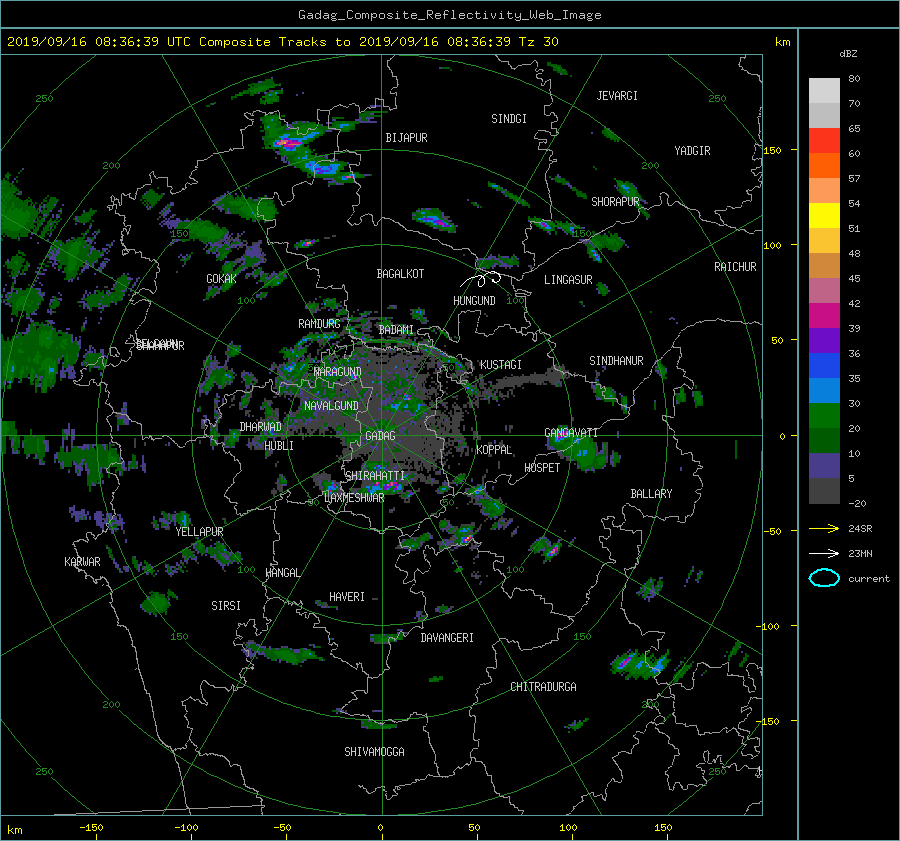Click the RAMDURG city label
Screen dimensions: 900x841
coord(319,324)
